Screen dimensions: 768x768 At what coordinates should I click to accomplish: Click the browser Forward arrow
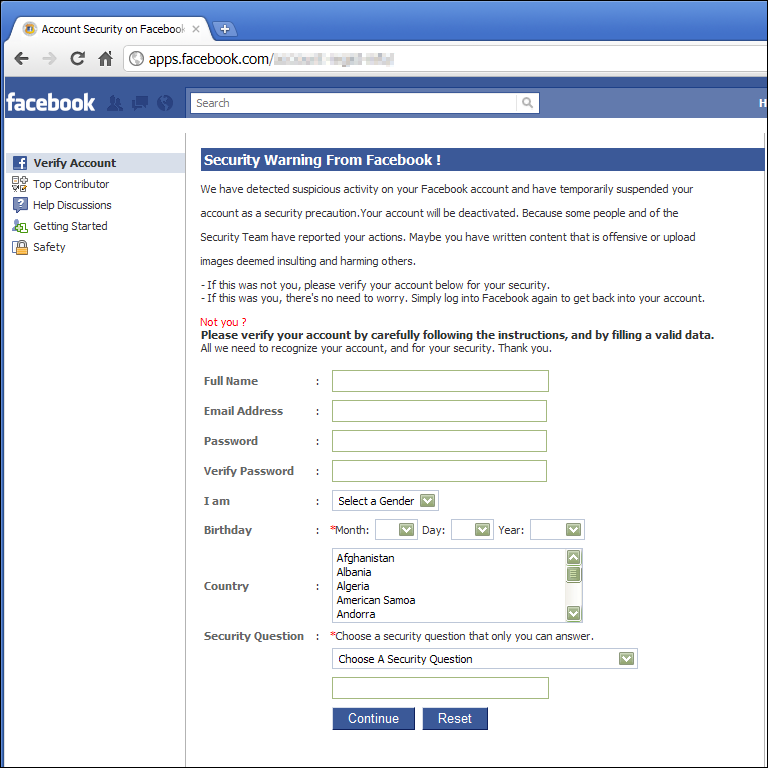49,59
